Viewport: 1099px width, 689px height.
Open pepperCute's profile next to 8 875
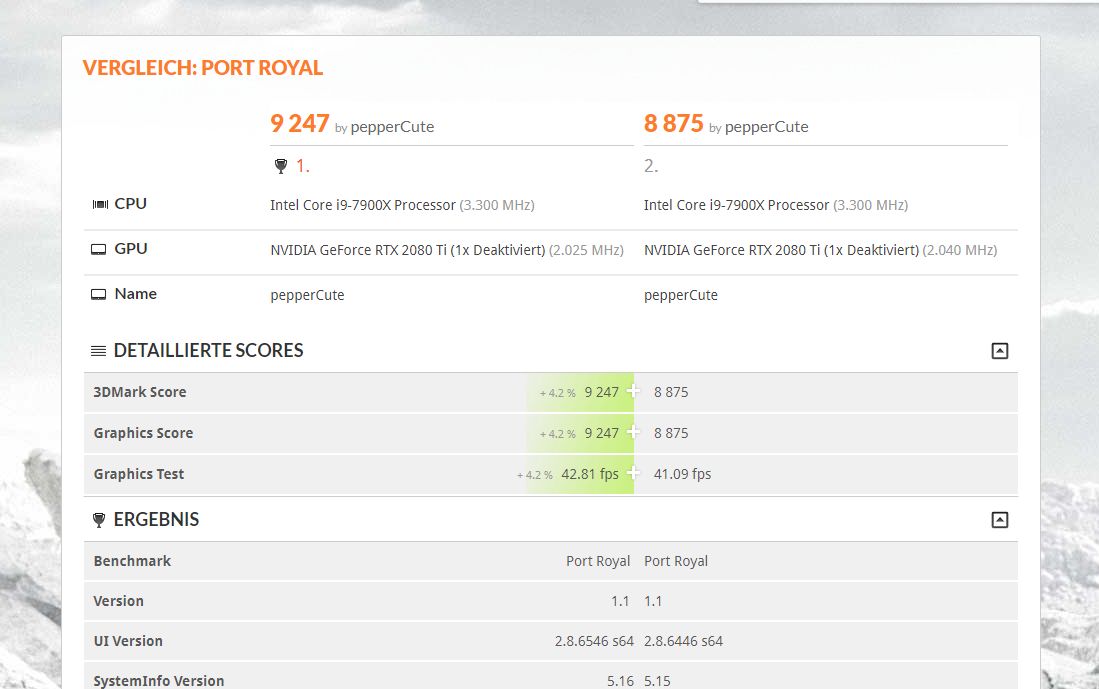(766, 127)
